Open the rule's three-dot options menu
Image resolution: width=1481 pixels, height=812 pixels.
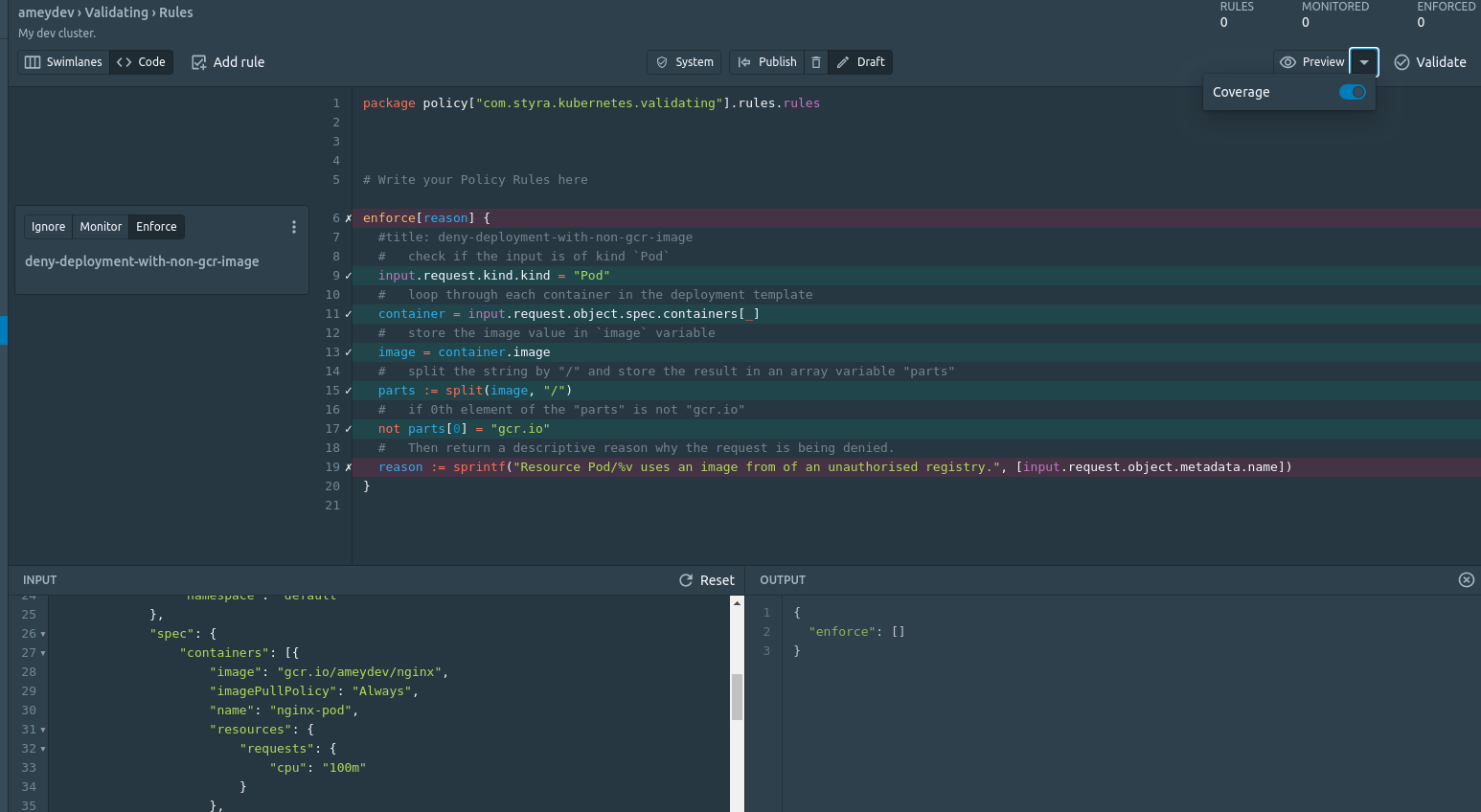coord(294,227)
